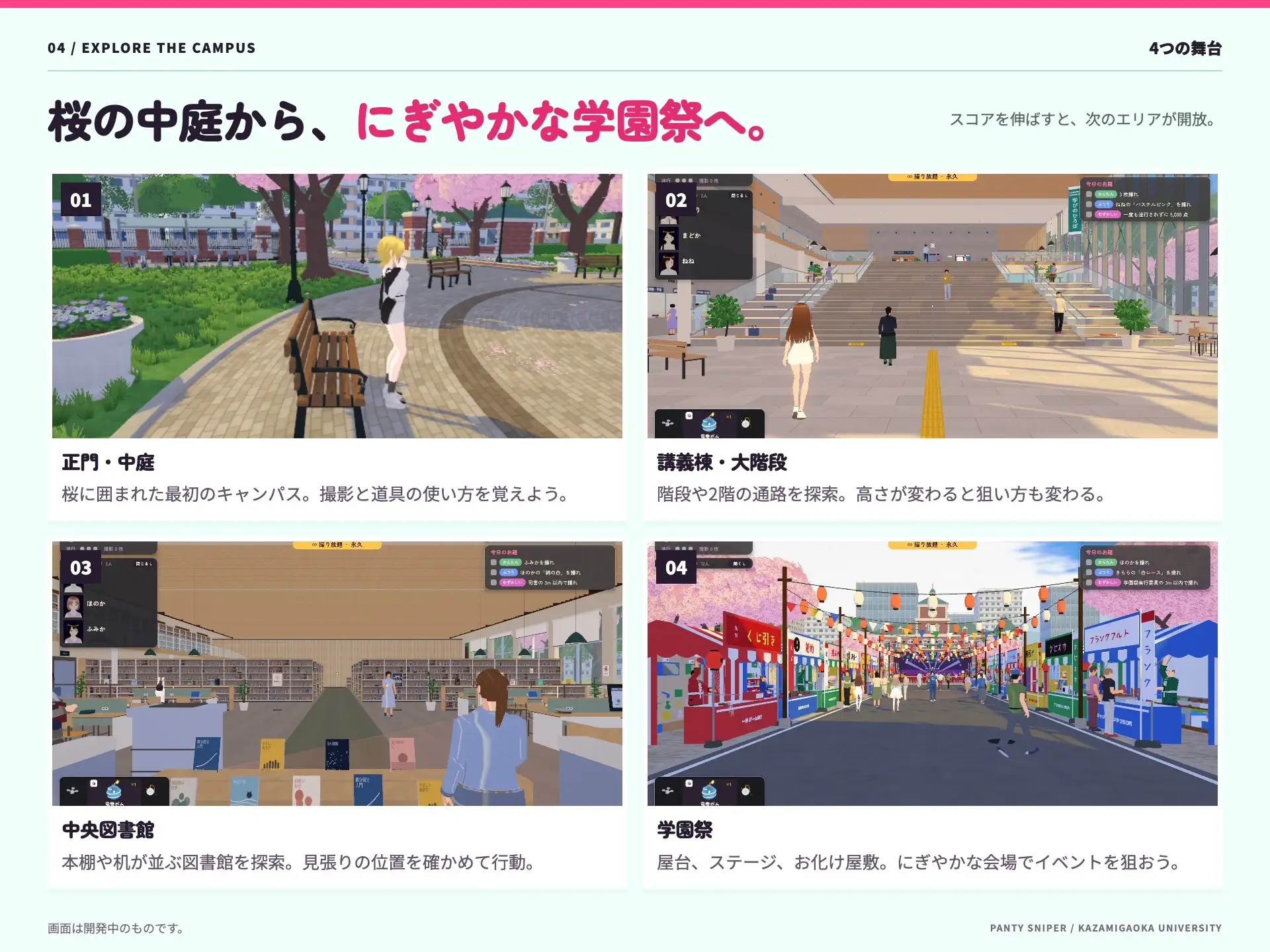This screenshot has height=952, width=1270.
Task: Open the 講義棟・大階段 staircase screenshot 02
Action: 933,306
